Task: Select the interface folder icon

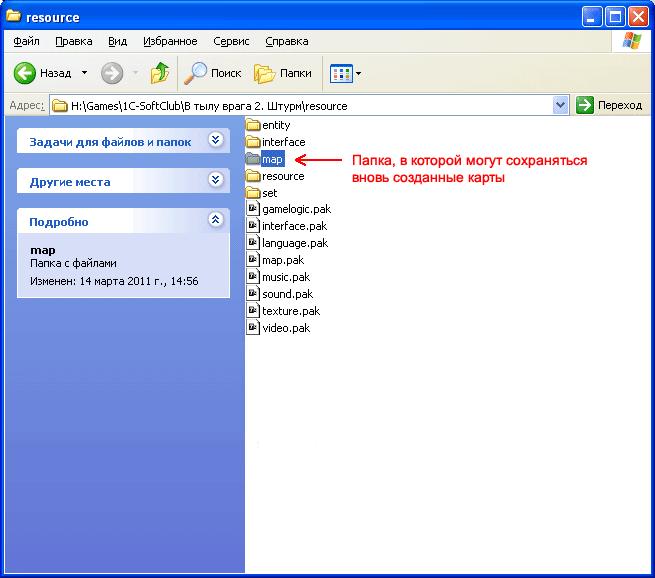Action: (x=253, y=142)
